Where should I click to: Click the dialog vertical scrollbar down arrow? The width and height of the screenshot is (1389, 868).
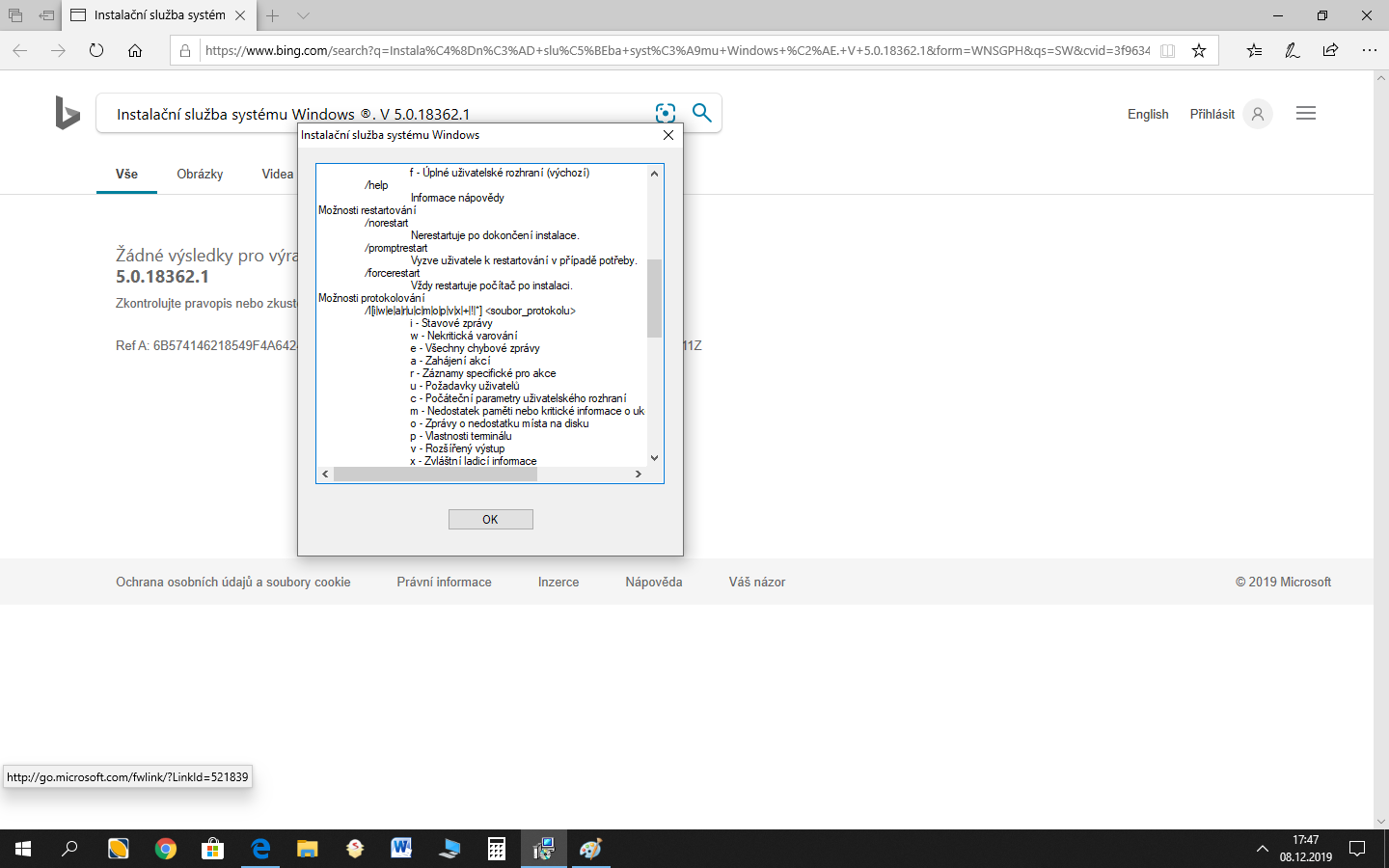coord(654,458)
